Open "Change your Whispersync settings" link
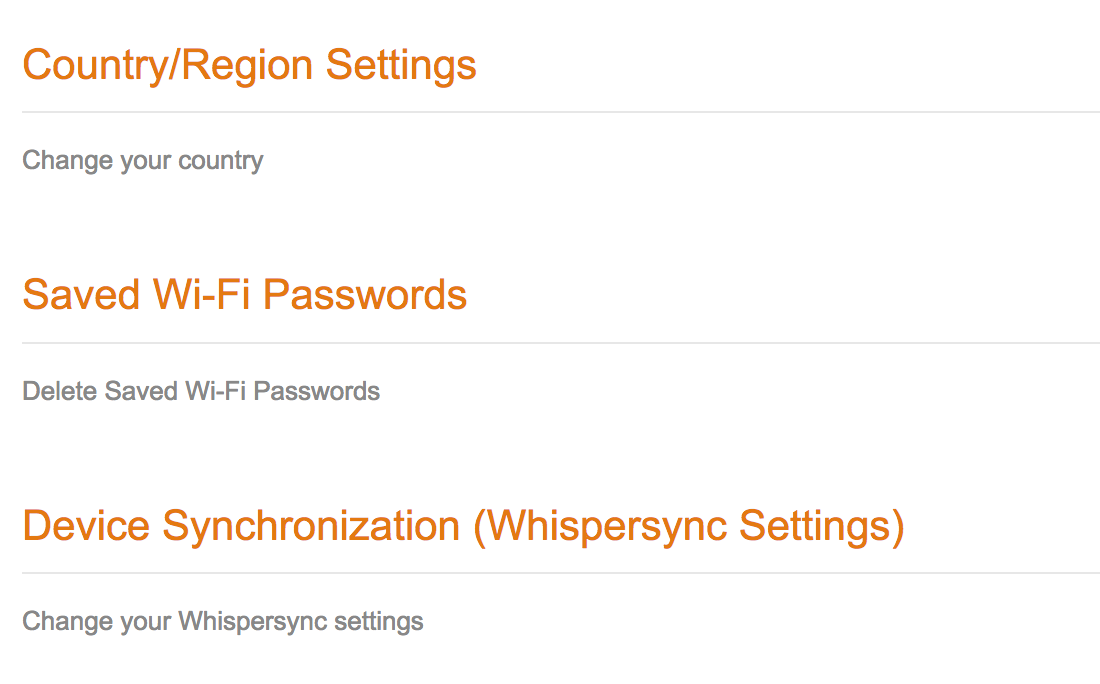The image size is (1100, 684). [222, 621]
